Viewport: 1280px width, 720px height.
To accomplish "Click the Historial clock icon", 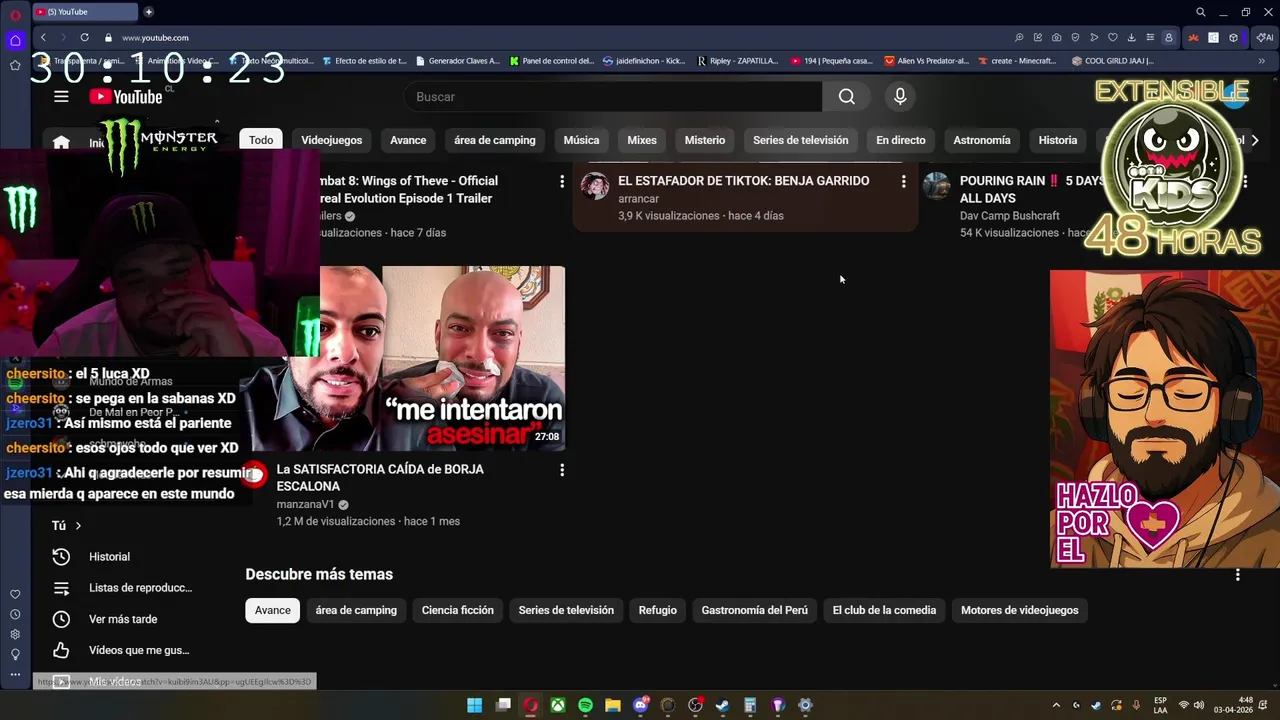I will coord(61,557).
